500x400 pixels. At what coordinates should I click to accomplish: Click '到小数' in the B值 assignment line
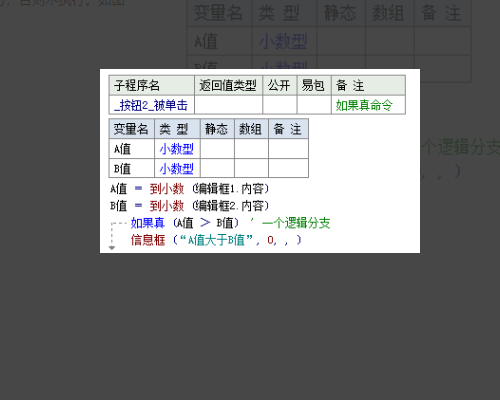click(x=167, y=206)
